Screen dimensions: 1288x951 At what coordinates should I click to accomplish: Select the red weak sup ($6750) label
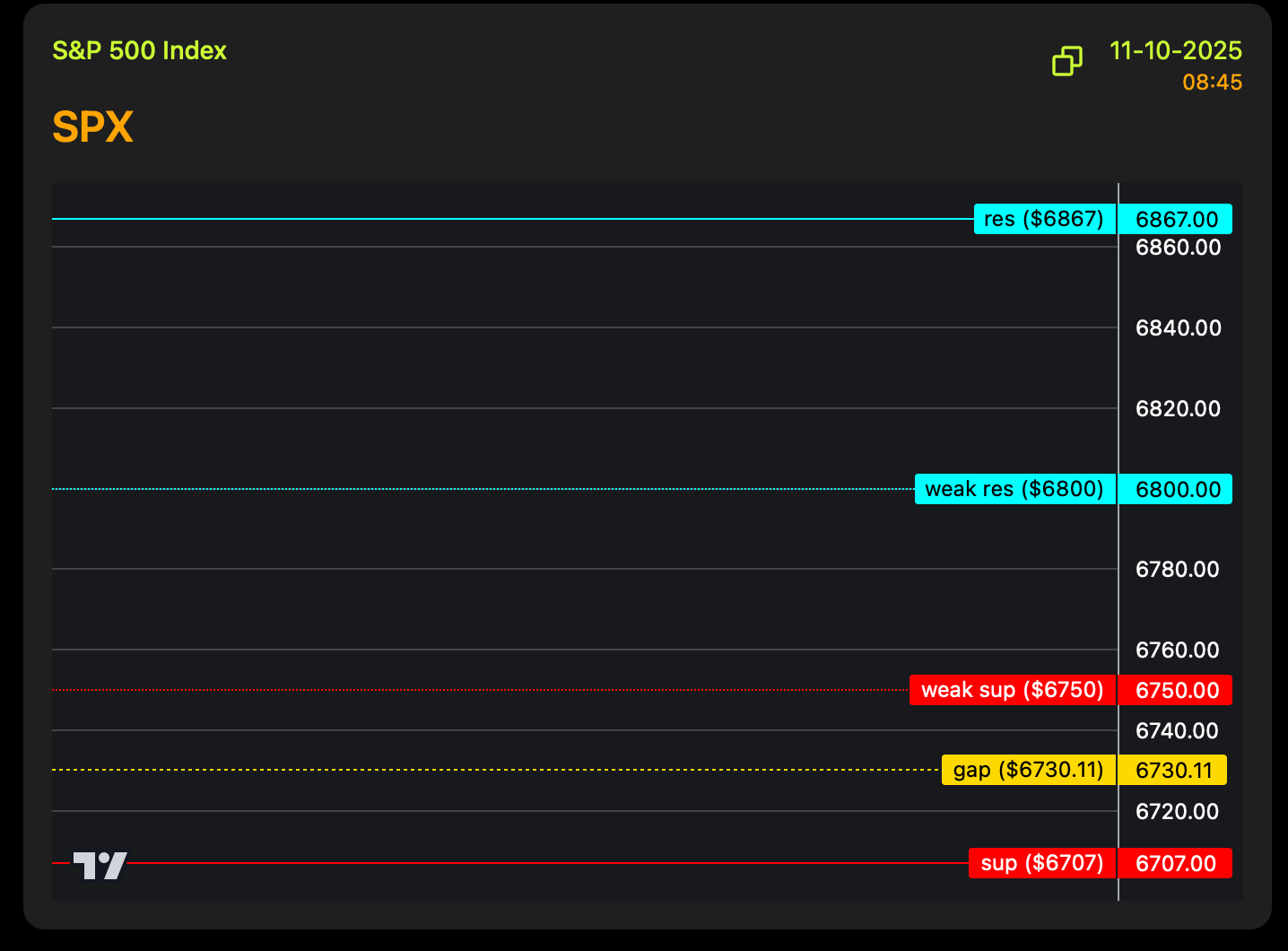[x=1012, y=690]
